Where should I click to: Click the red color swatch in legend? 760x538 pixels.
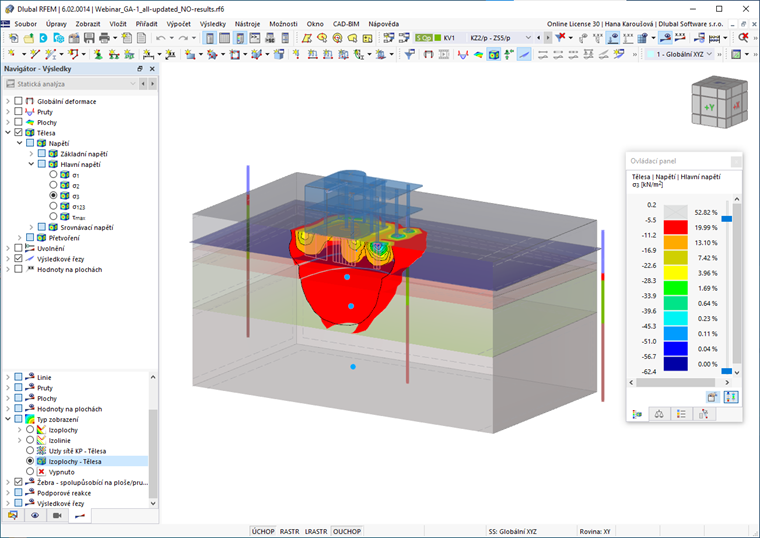click(x=676, y=227)
